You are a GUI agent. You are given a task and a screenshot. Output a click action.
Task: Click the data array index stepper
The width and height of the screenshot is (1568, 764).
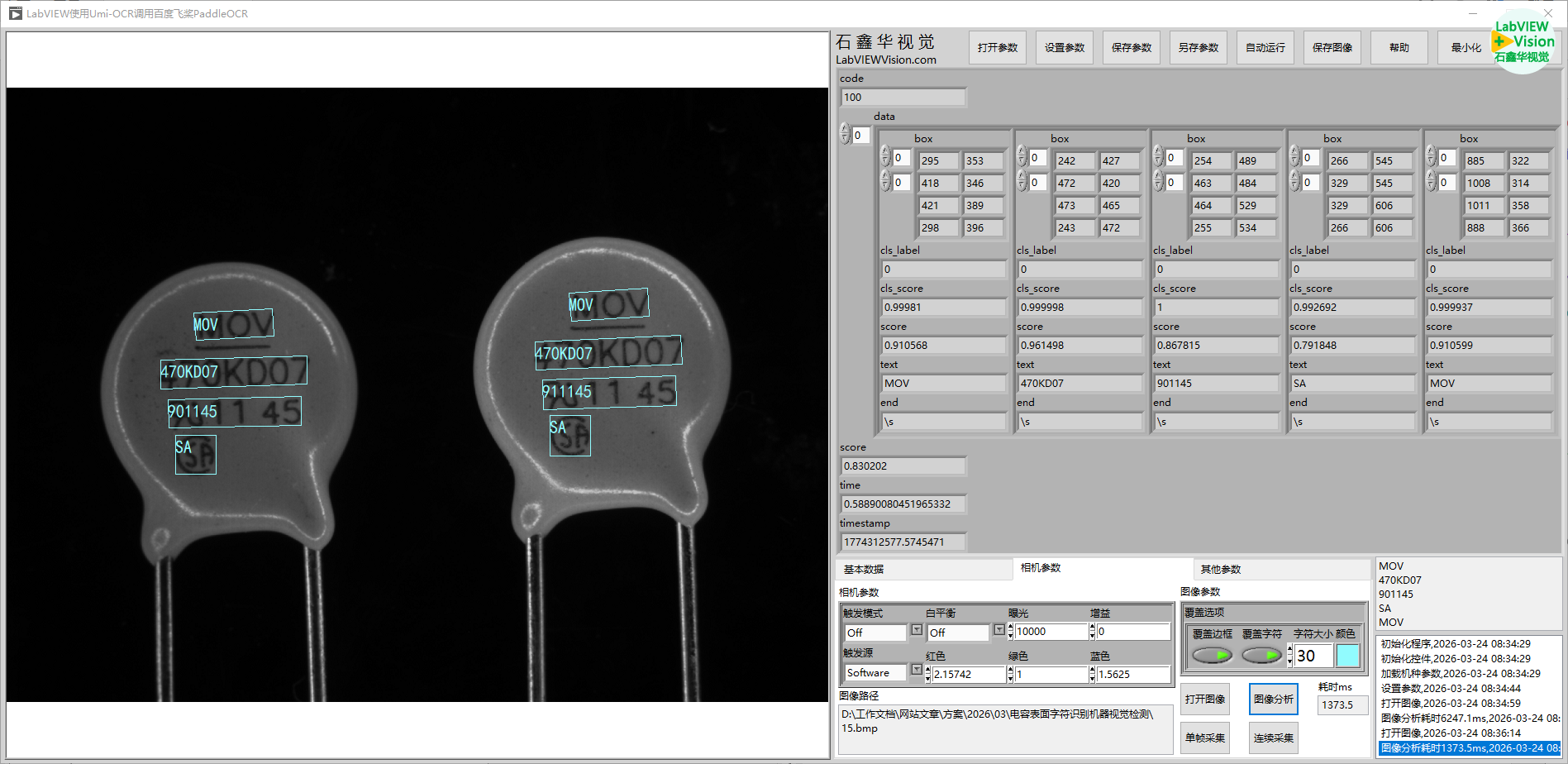845,134
